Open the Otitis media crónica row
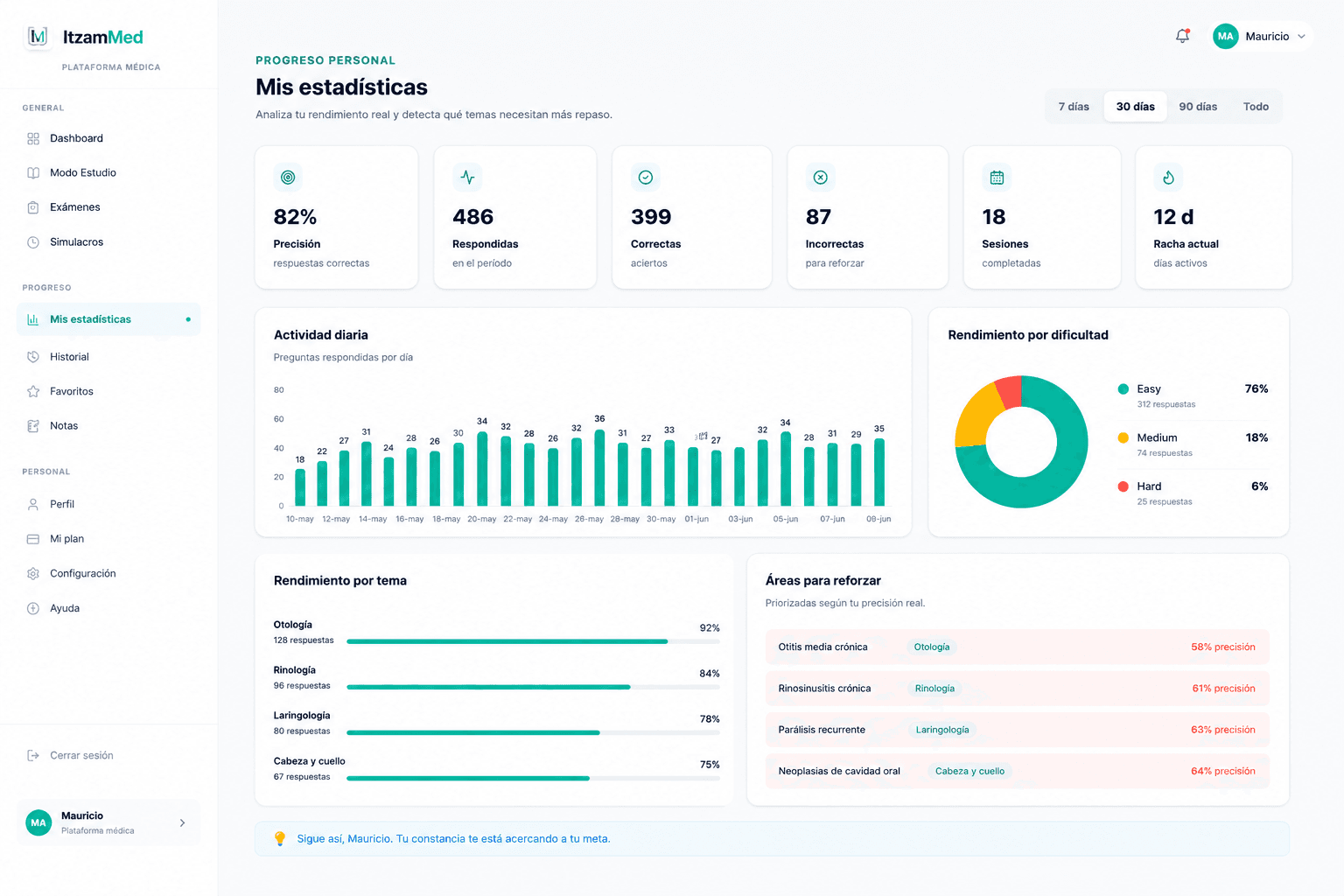This screenshot has height=896, width=1344. pyautogui.click(x=1017, y=647)
